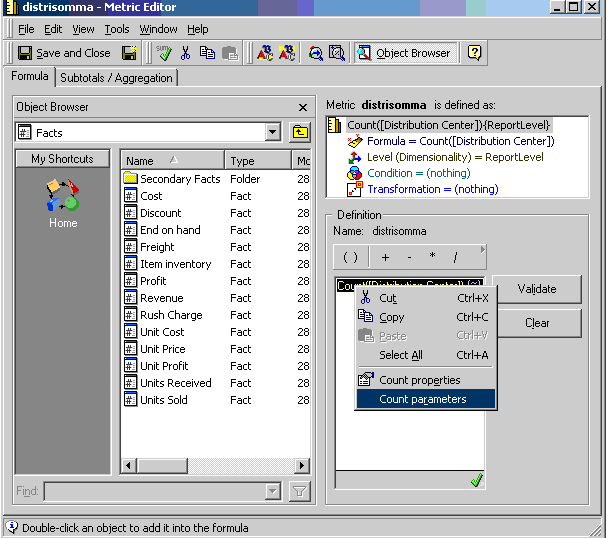
Task: Open the File menu
Action: pos(26,29)
